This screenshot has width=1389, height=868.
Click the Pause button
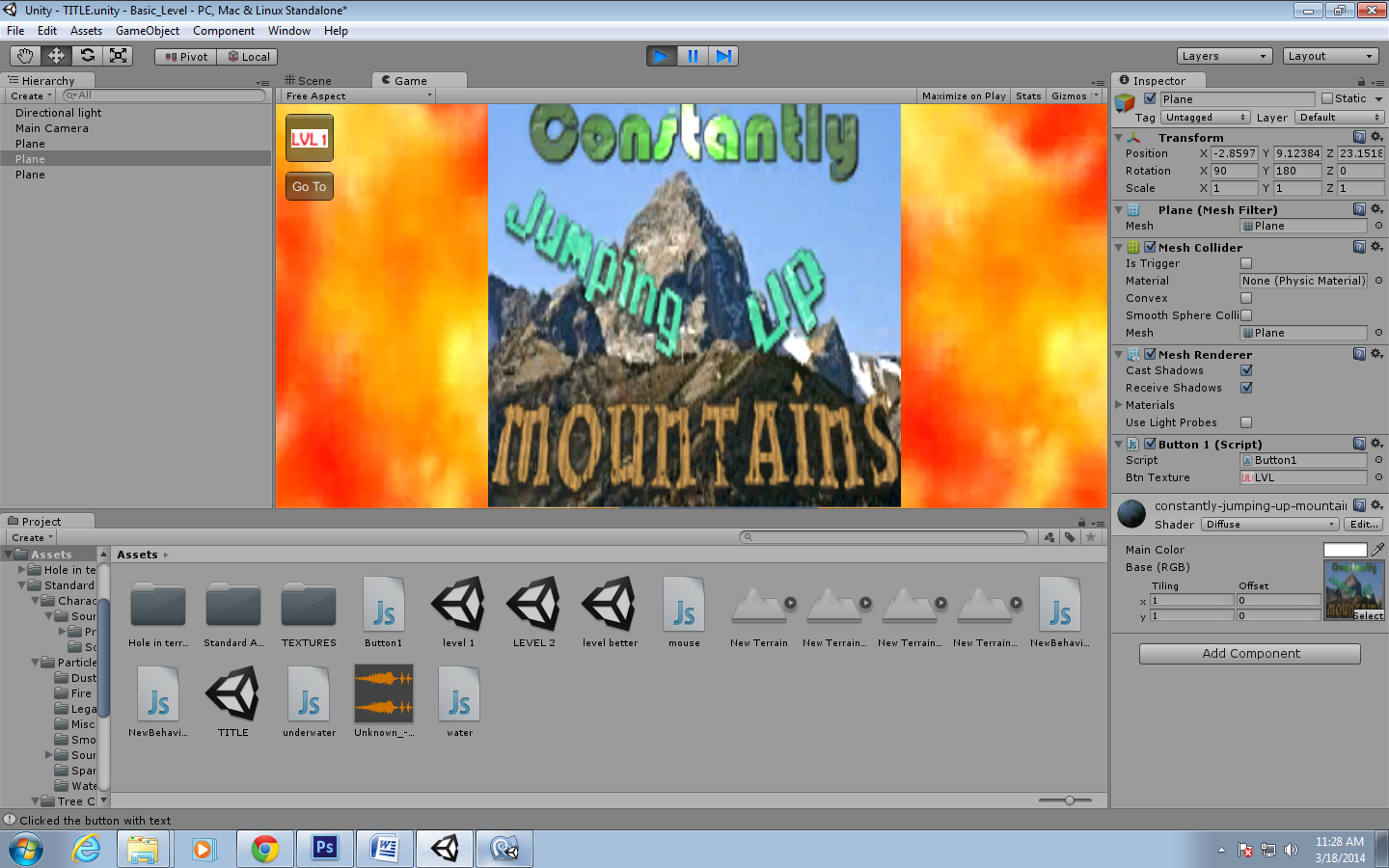pos(693,56)
